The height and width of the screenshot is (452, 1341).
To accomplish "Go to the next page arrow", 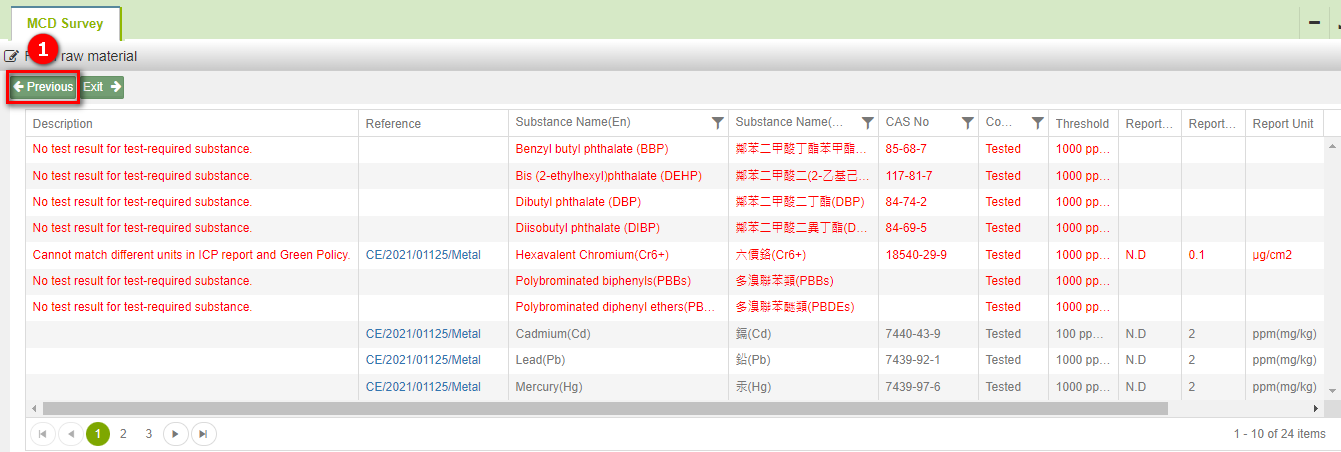I will click(176, 434).
